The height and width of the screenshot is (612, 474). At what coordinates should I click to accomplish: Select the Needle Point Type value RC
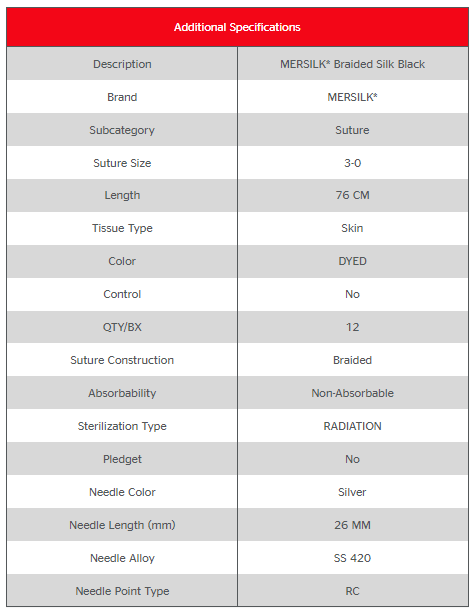point(352,591)
